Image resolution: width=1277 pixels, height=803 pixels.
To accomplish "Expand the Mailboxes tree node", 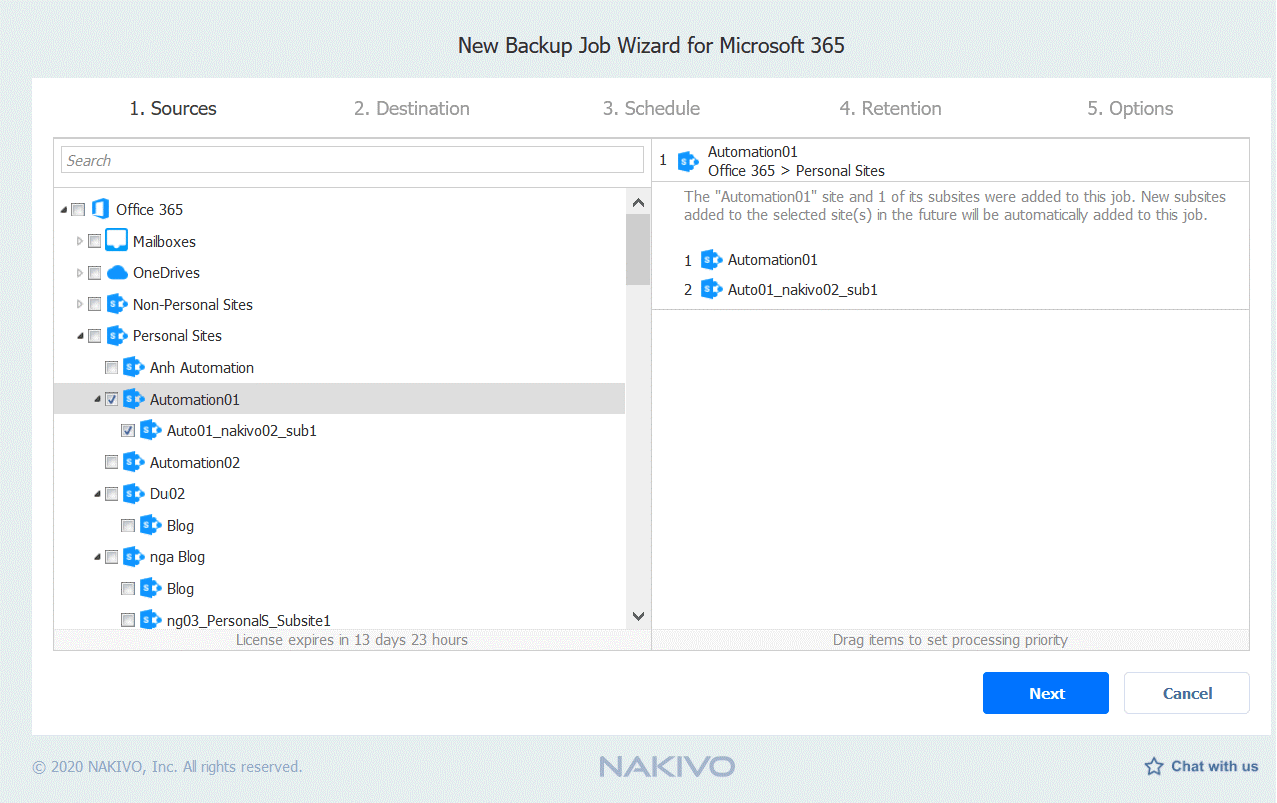I will tap(81, 241).
